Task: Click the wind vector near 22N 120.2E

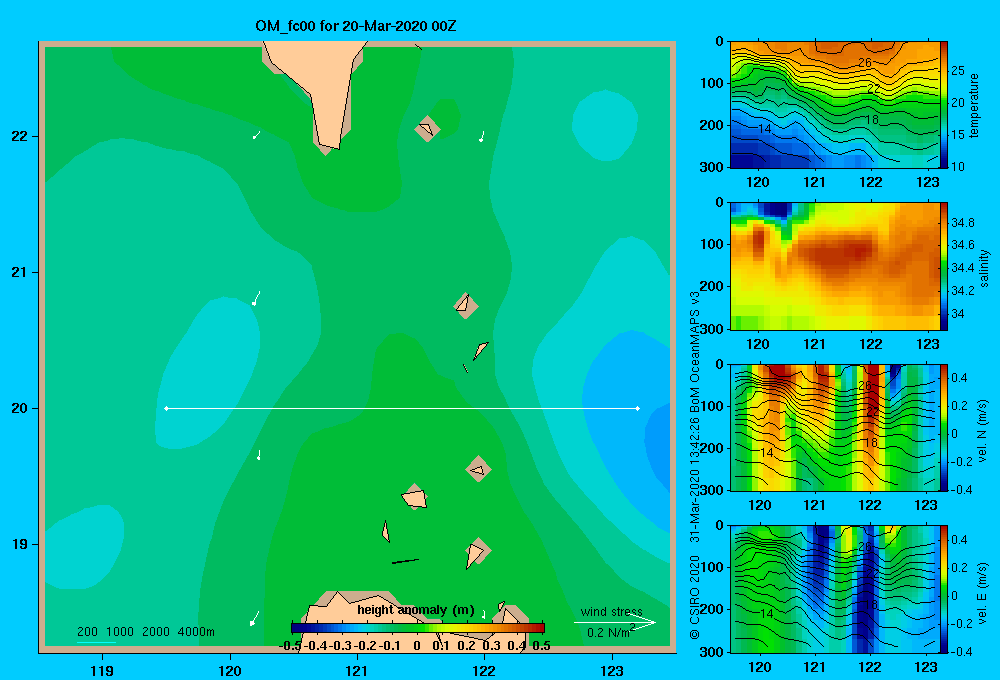Action: point(256,135)
